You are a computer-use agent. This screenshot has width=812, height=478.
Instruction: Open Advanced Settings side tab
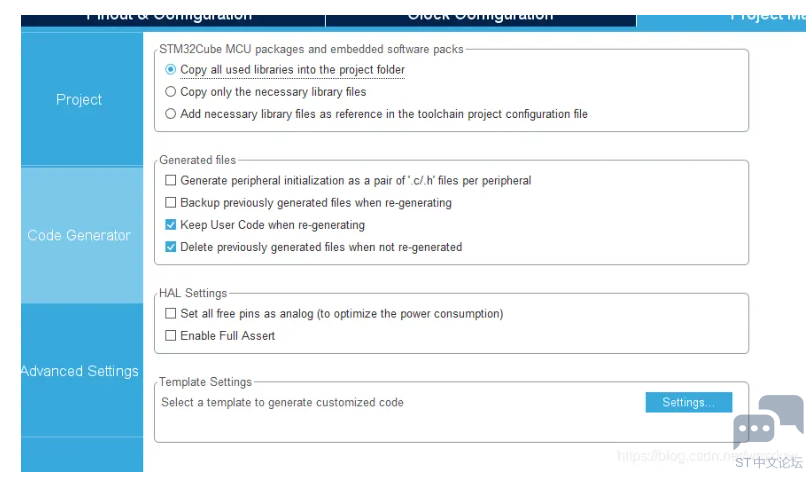(82, 371)
